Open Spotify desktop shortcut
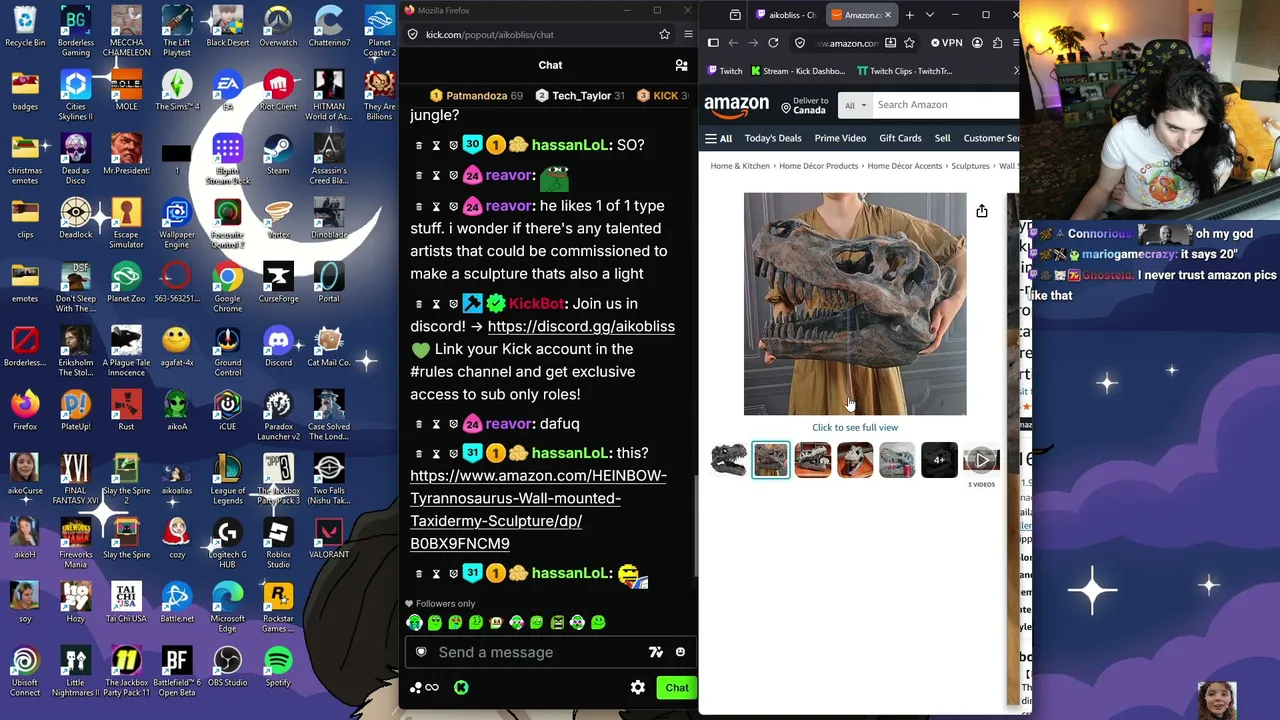This screenshot has height=720, width=1280. pos(278,667)
